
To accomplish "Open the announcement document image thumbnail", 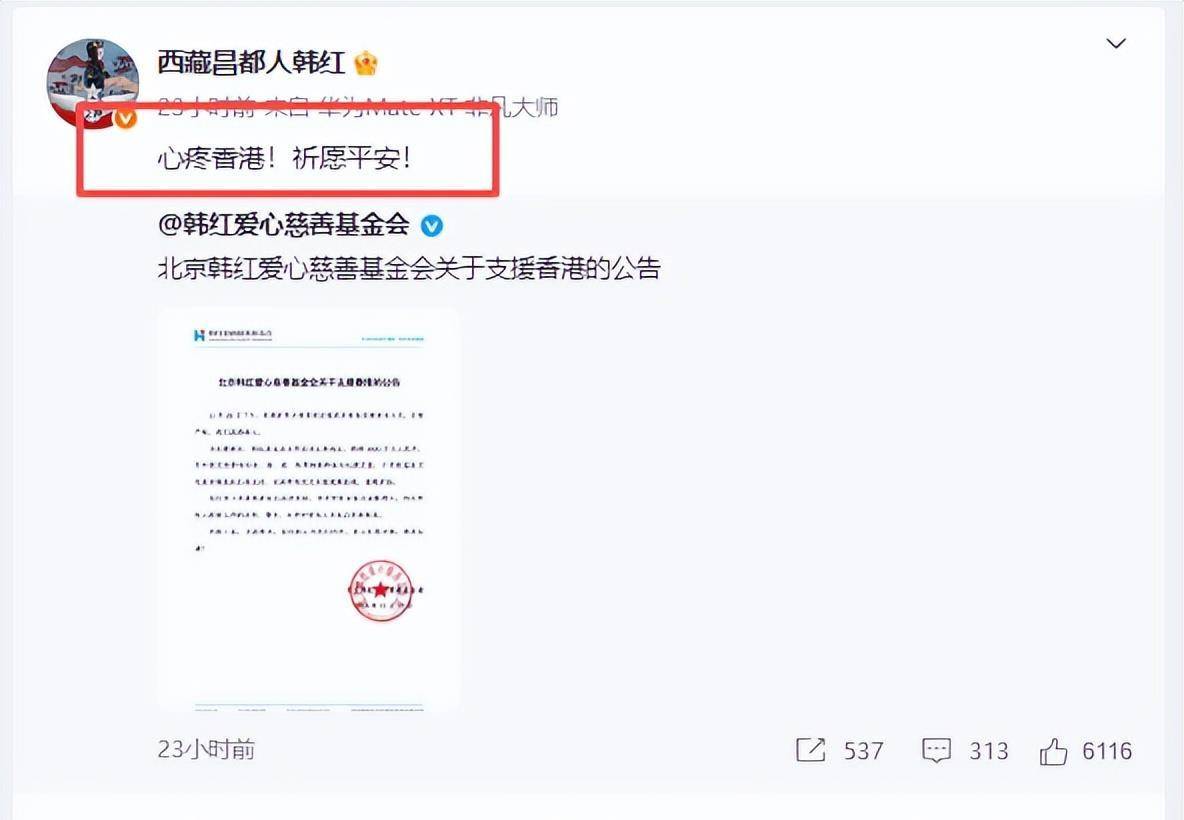I will [x=310, y=510].
